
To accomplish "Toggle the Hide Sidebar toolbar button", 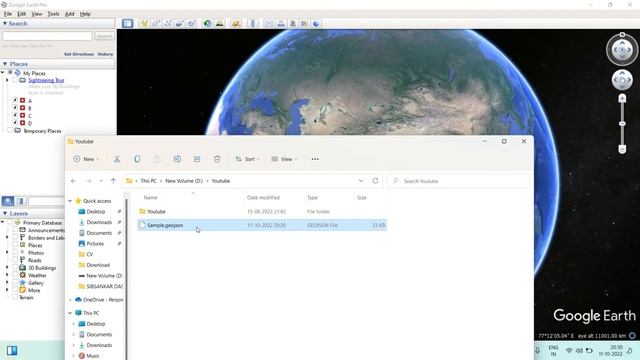I will click(x=127, y=23).
